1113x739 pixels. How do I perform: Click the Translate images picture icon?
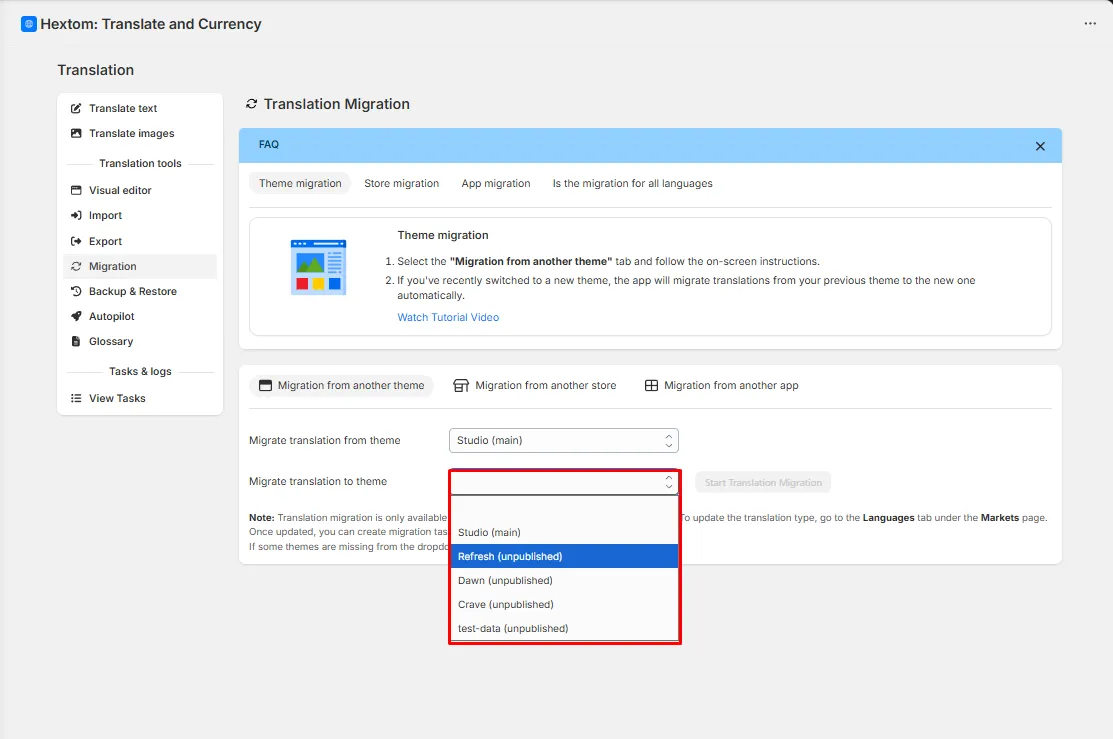[x=76, y=133]
